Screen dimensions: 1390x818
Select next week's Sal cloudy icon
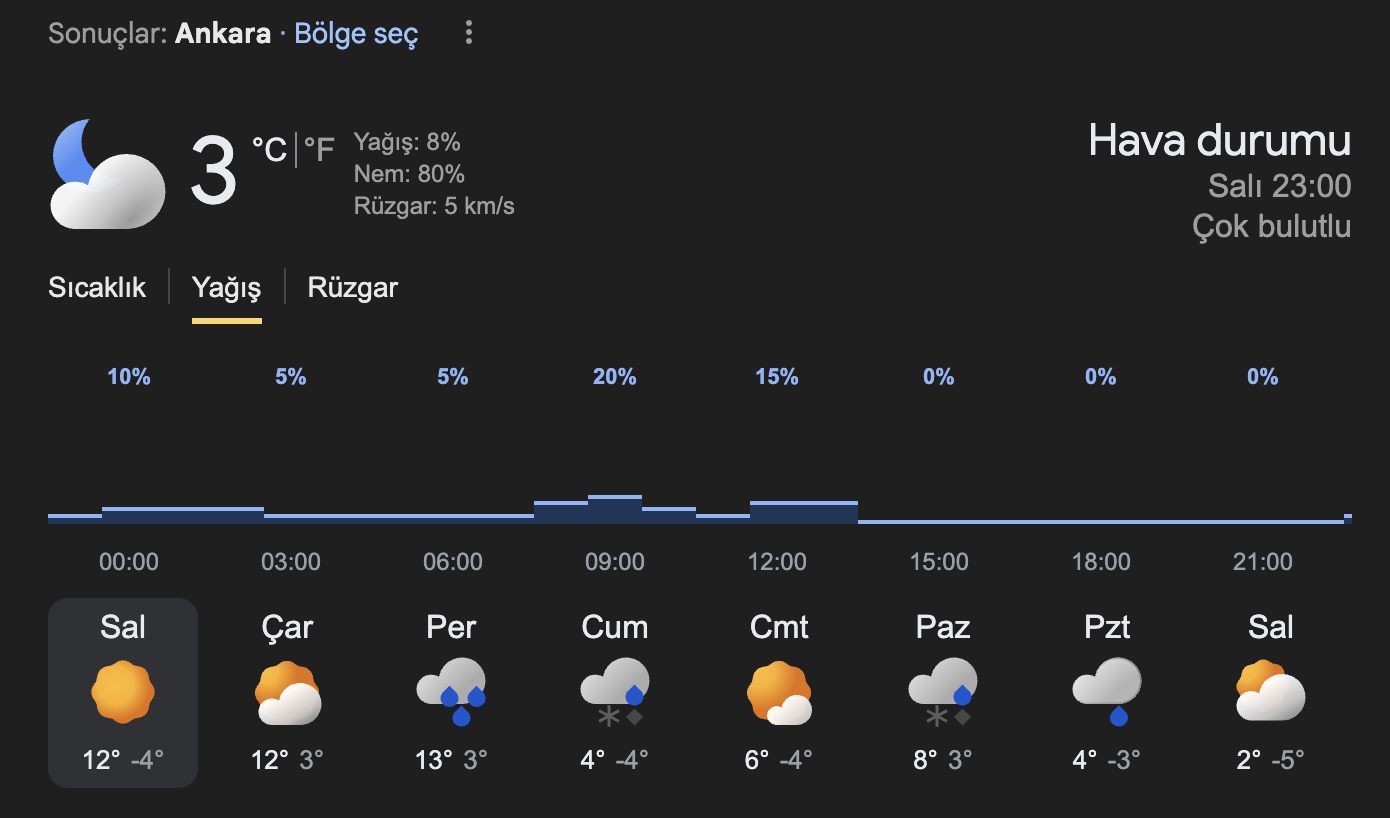tap(1270, 692)
